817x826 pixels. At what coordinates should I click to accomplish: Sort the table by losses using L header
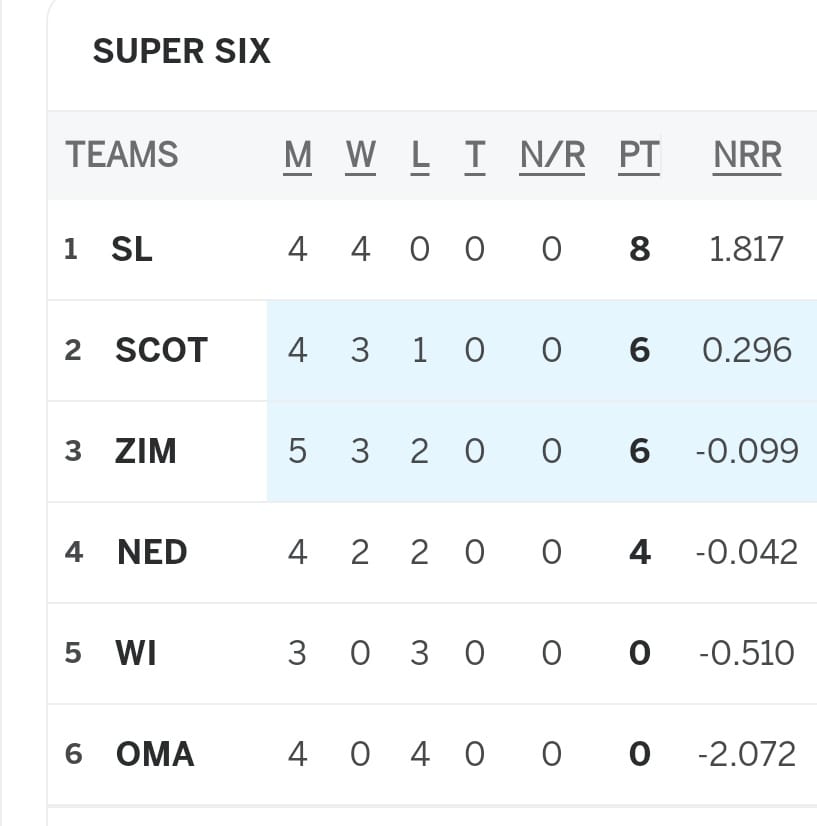[x=420, y=155]
